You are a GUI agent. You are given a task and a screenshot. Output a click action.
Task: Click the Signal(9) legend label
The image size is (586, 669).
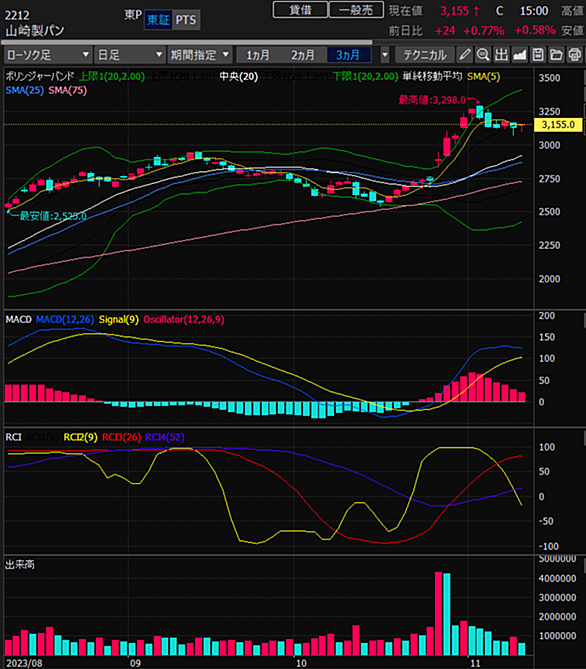tap(119, 319)
